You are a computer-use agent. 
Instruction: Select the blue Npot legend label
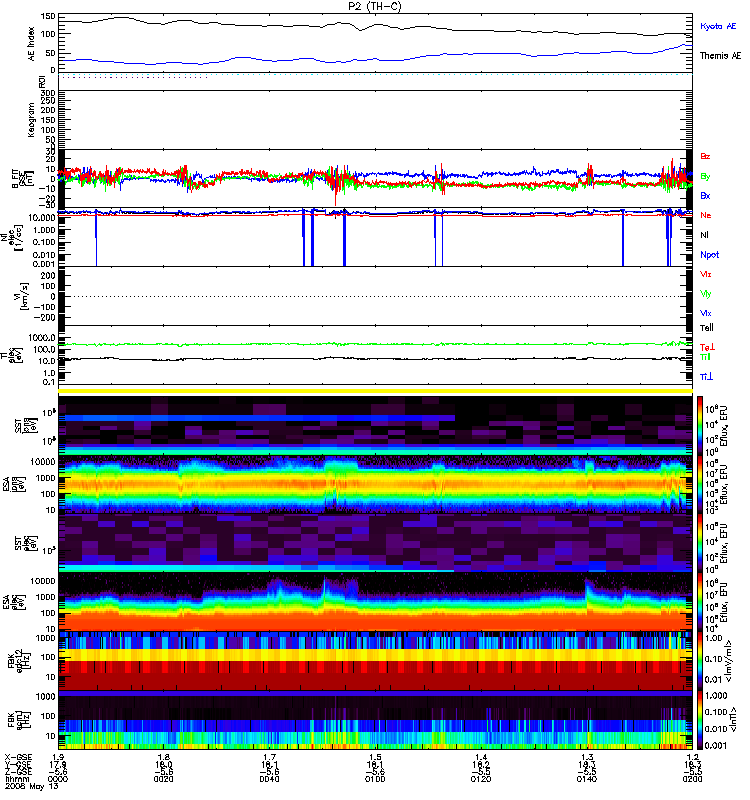tap(710, 255)
